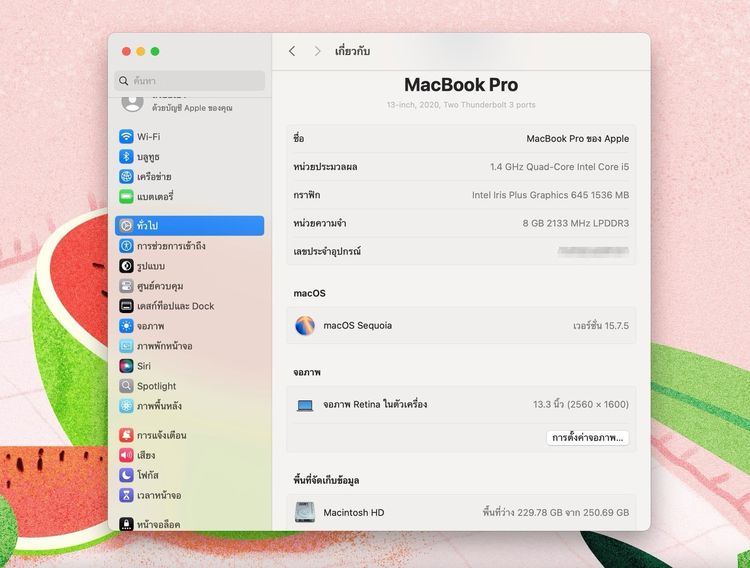This screenshot has height=568, width=750.
Task: Click the ชื่อ (name) row label
Action: click(299, 139)
